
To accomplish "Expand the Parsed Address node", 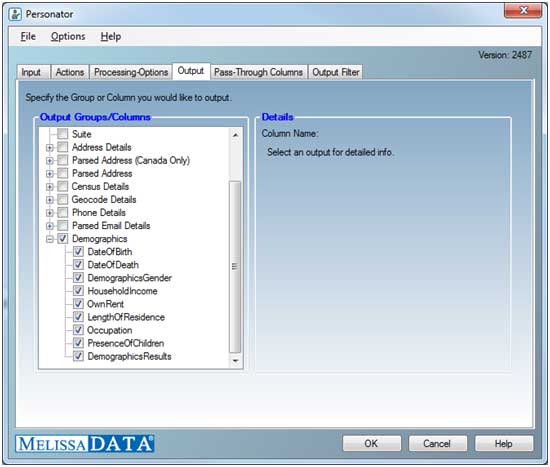I will 49,174.
